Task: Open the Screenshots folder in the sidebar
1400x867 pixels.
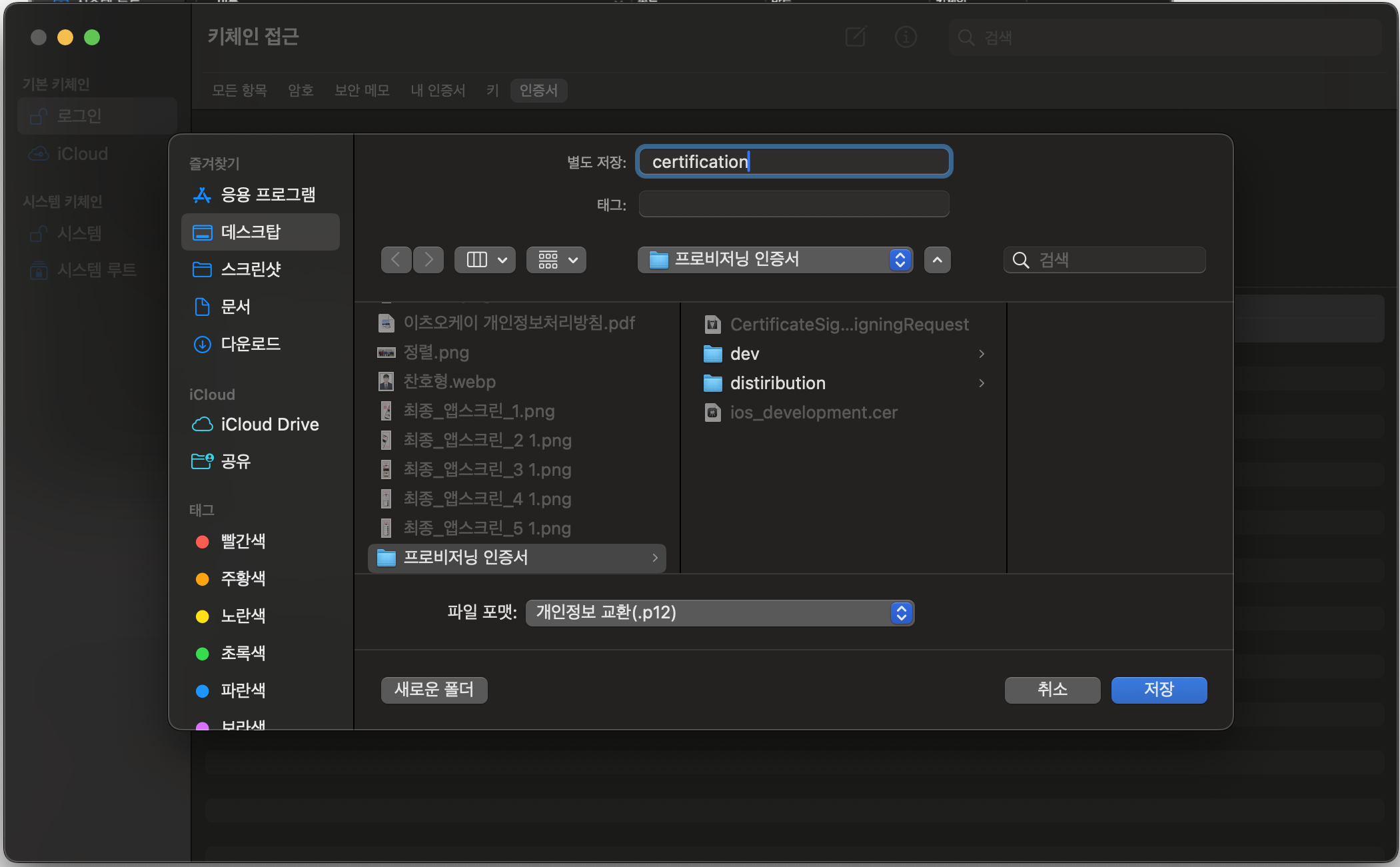Action: click(250, 269)
